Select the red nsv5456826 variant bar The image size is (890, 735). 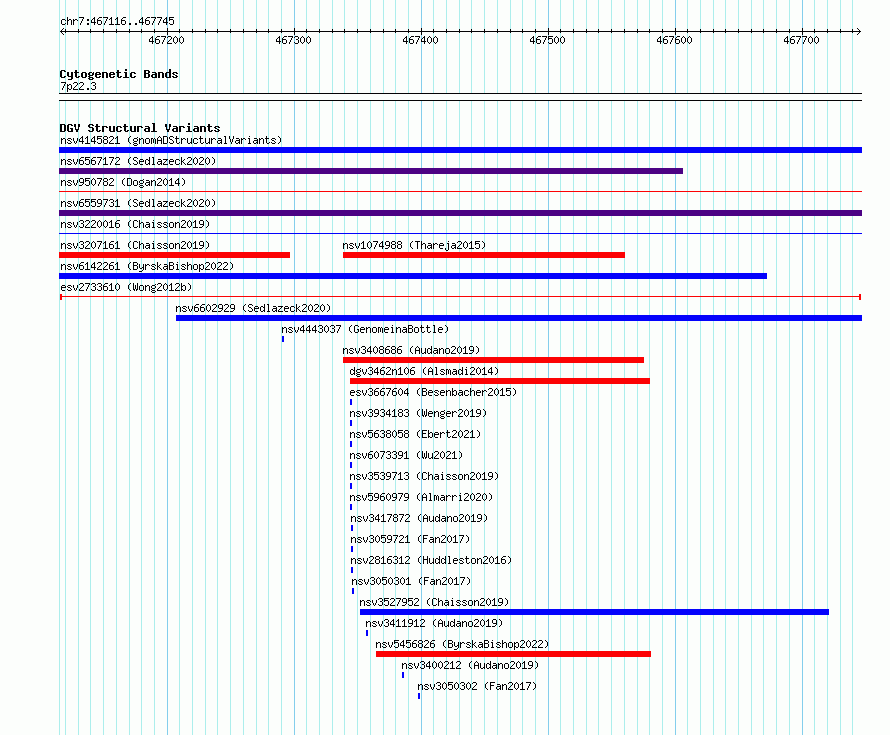pos(513,654)
